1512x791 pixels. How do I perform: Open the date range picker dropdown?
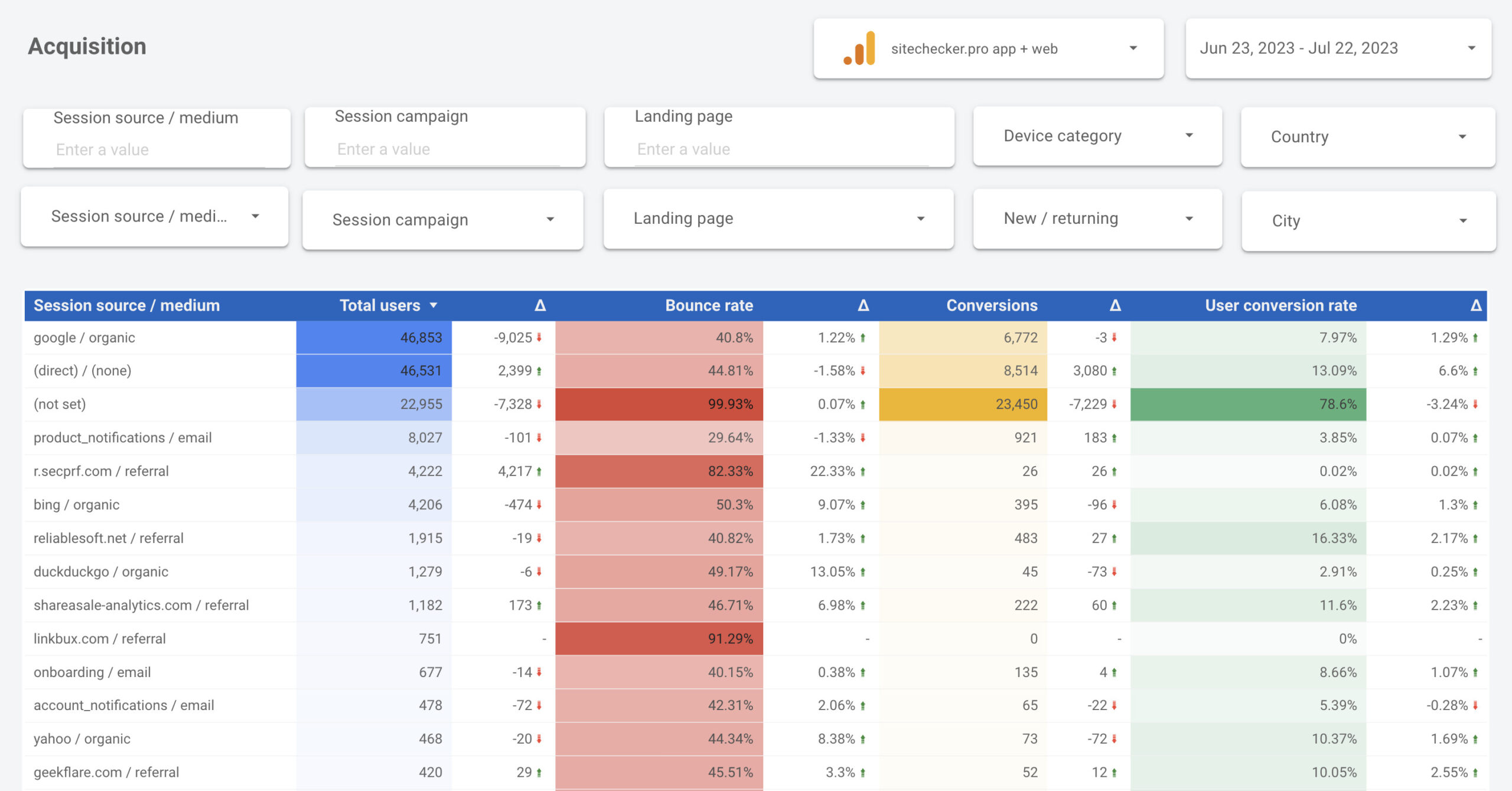(1338, 48)
